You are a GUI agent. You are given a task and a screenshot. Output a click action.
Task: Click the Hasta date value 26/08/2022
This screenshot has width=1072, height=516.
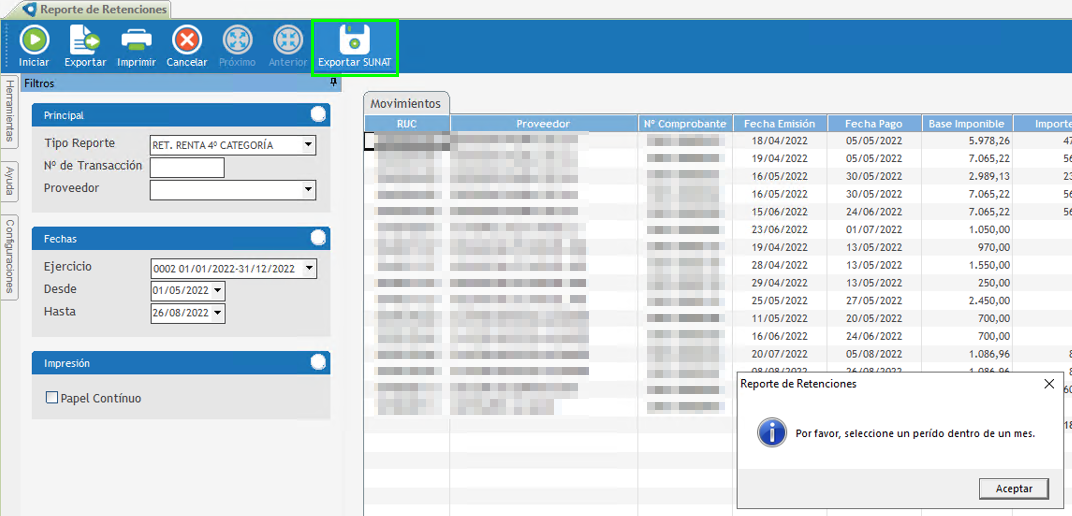click(x=180, y=314)
